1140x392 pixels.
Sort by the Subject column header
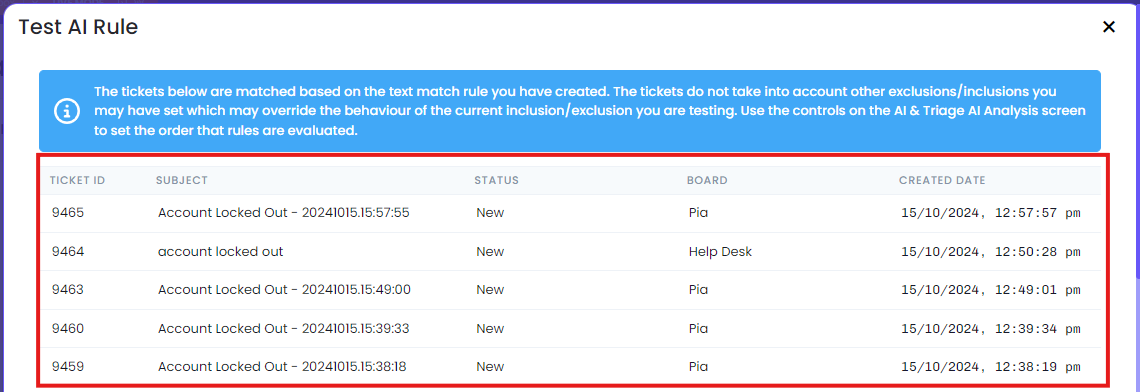pos(182,180)
